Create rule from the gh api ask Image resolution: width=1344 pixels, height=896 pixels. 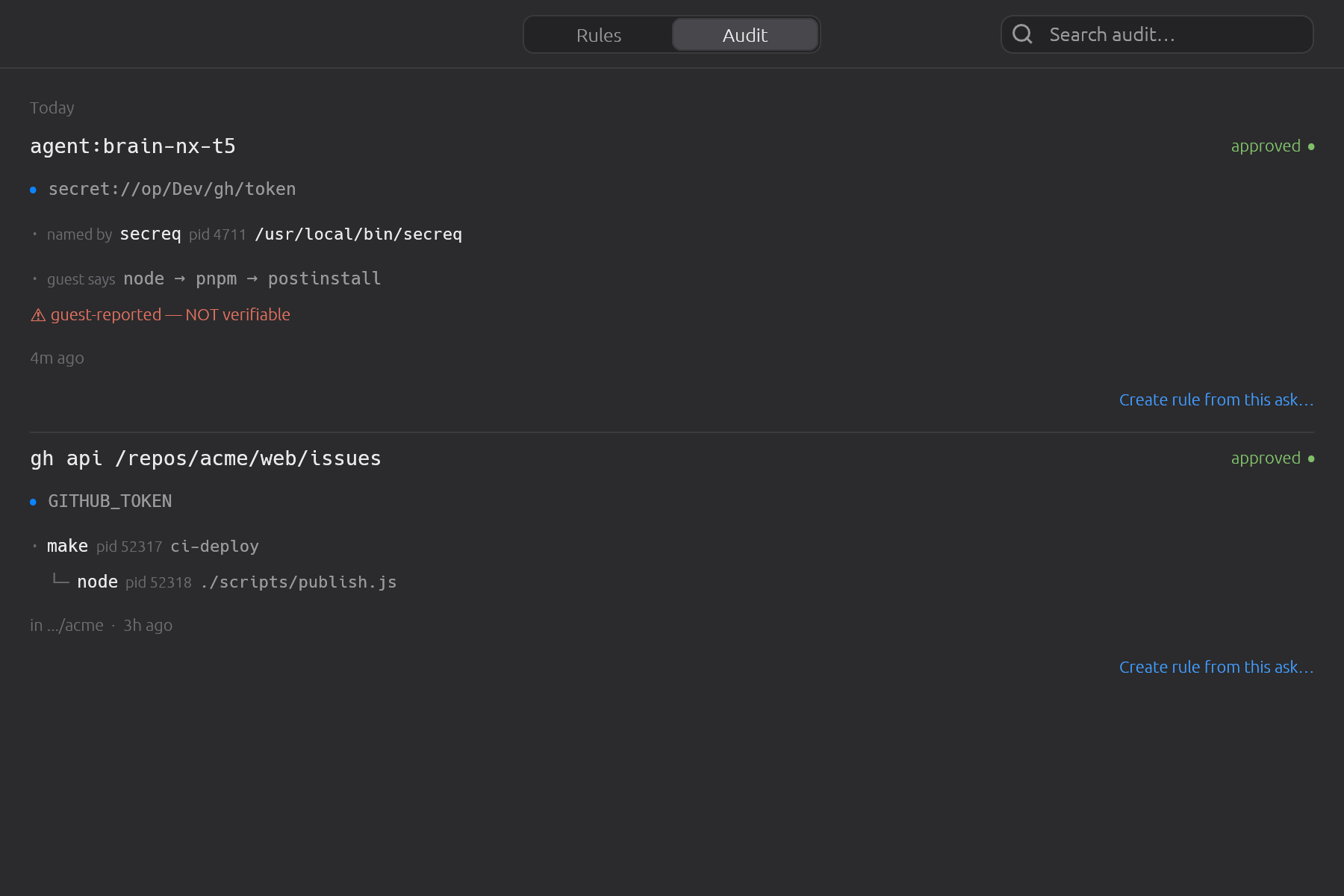click(1216, 668)
